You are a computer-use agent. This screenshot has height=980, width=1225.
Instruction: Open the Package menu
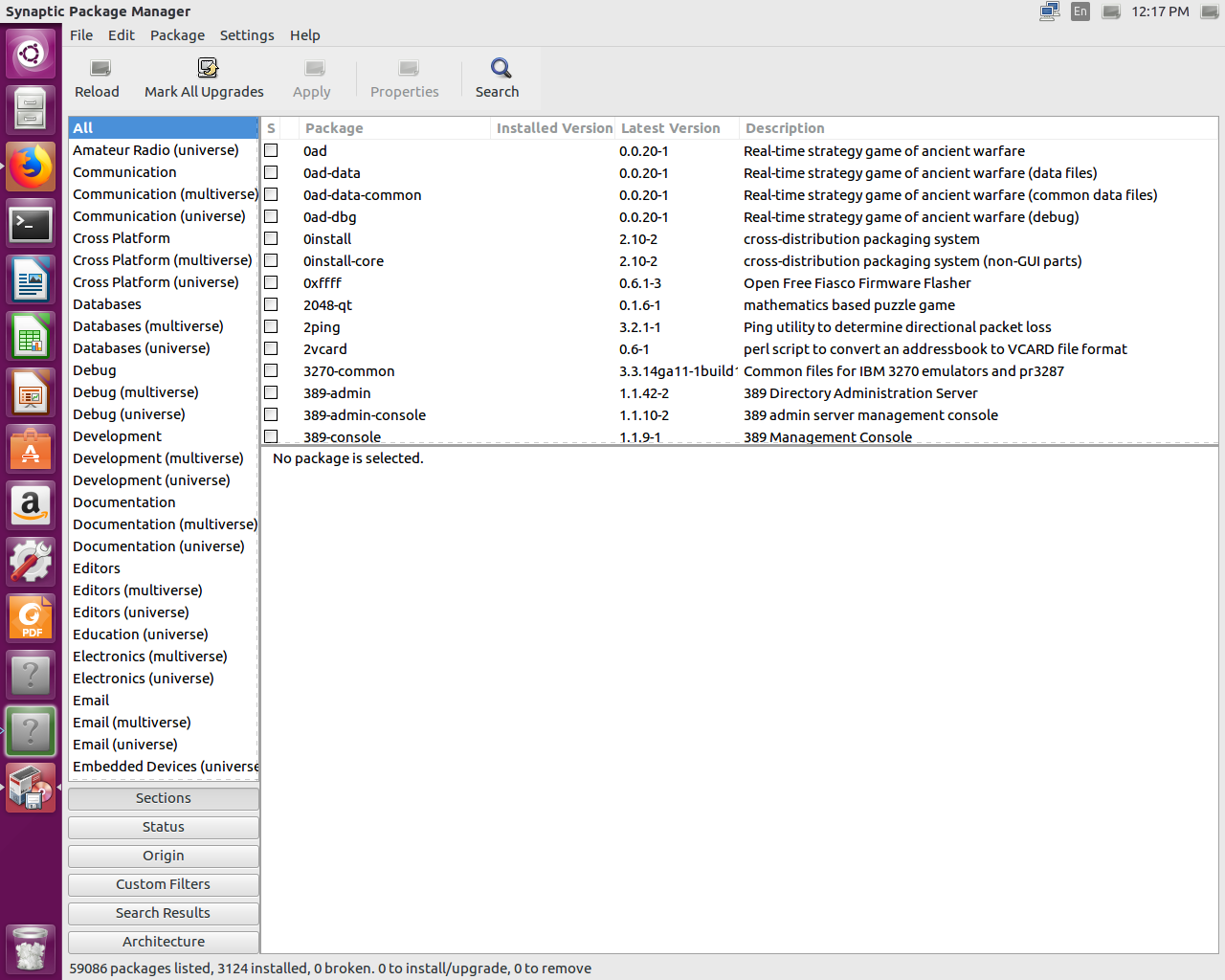[177, 35]
